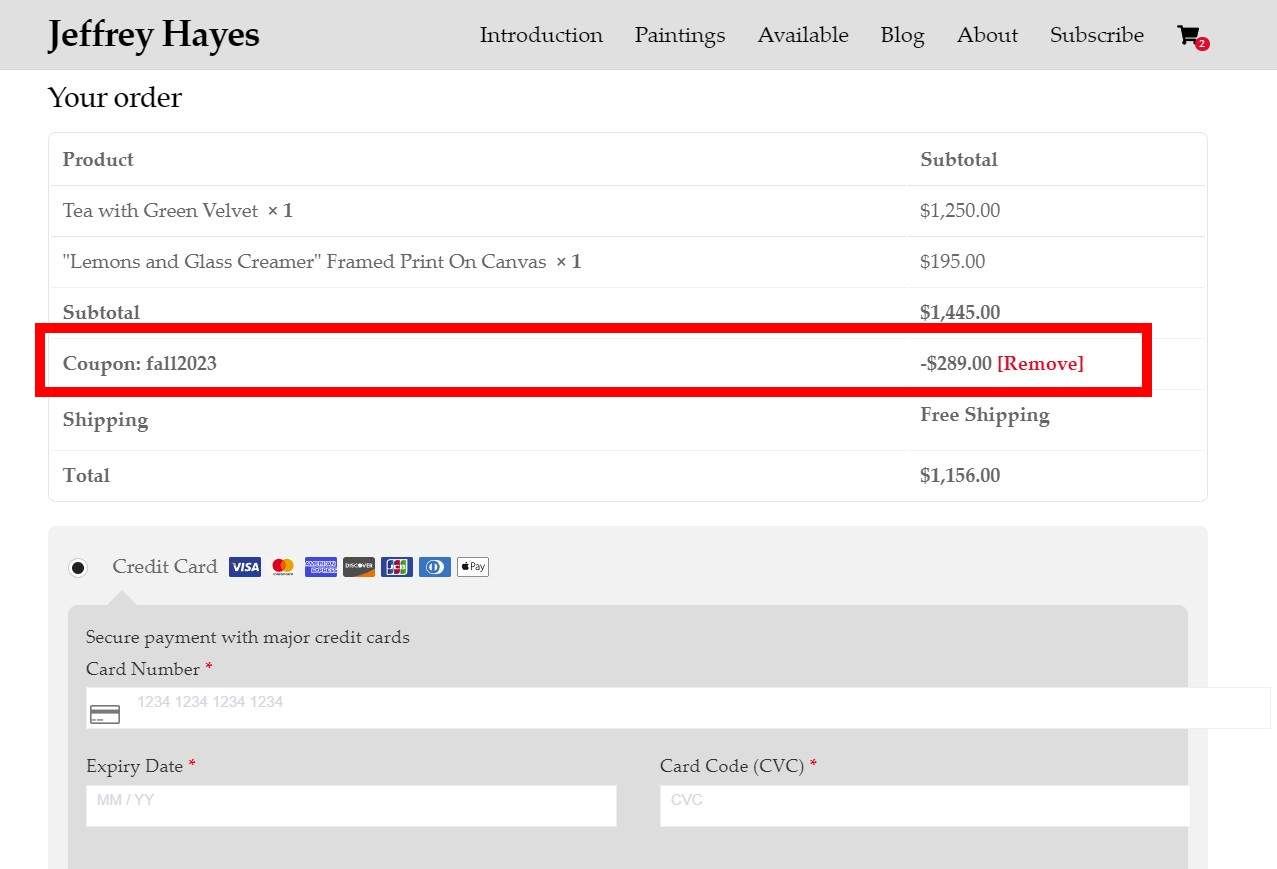Image resolution: width=1277 pixels, height=869 pixels.
Task: Focus the Card Number field
Action: pos(678,708)
